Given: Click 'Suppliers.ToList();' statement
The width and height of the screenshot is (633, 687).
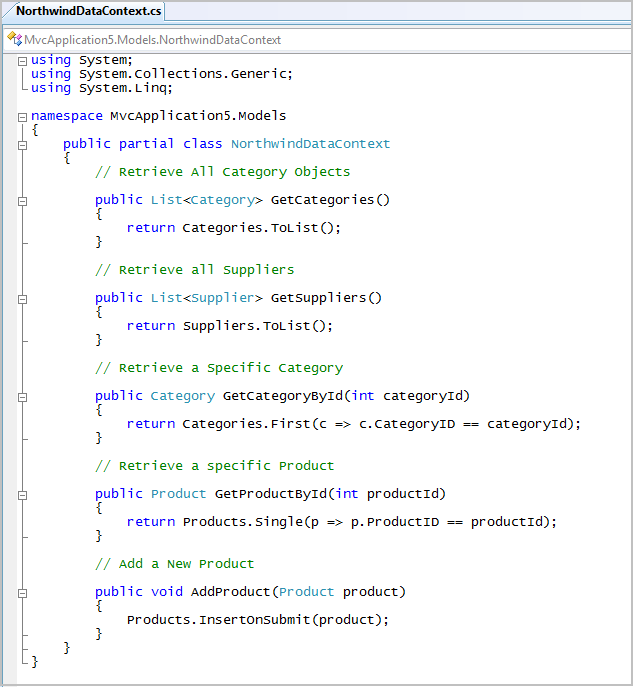Looking at the screenshot, I should [258, 326].
